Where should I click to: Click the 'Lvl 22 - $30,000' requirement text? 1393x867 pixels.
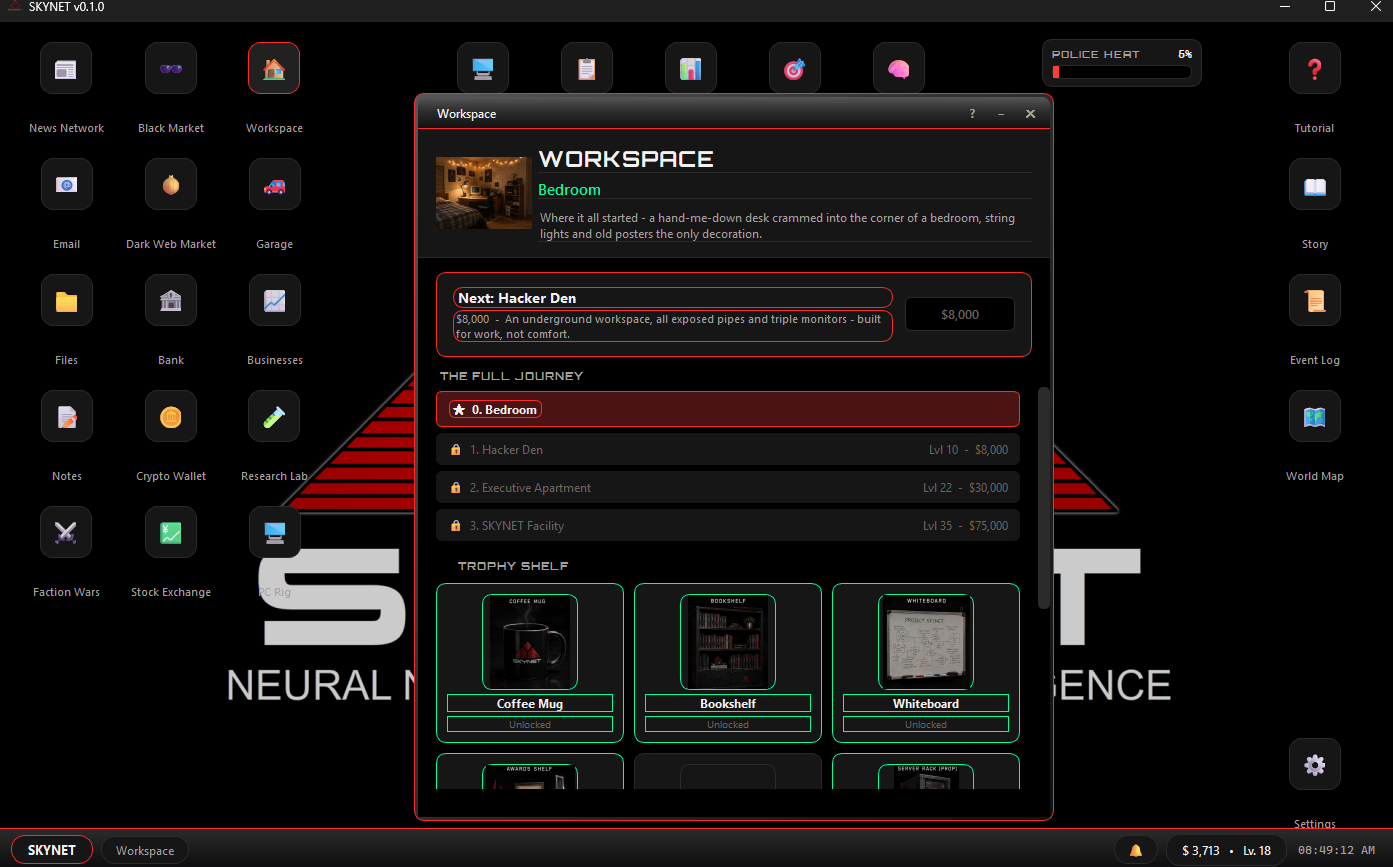pyautogui.click(x=965, y=488)
